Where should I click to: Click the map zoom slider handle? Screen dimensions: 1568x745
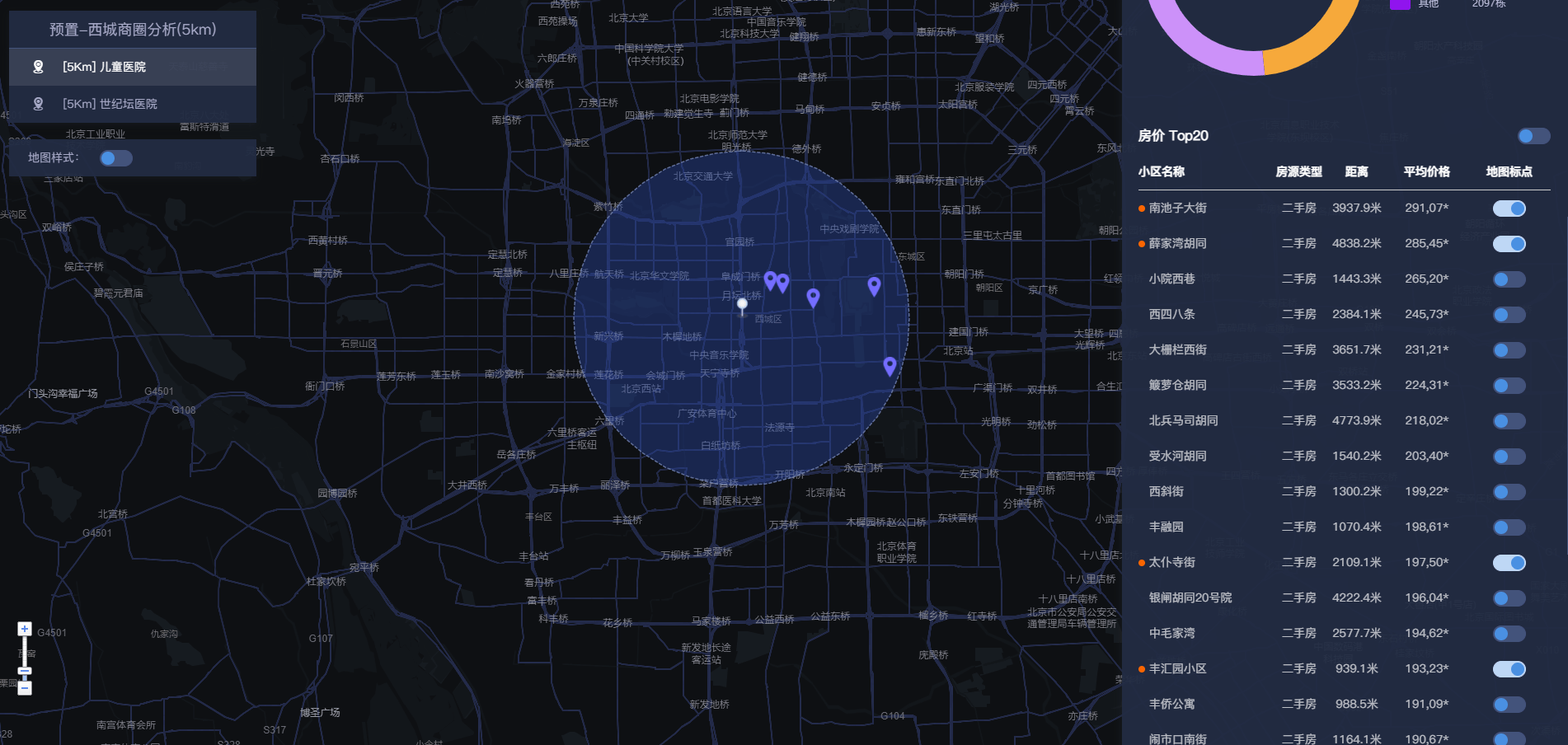coord(25,671)
